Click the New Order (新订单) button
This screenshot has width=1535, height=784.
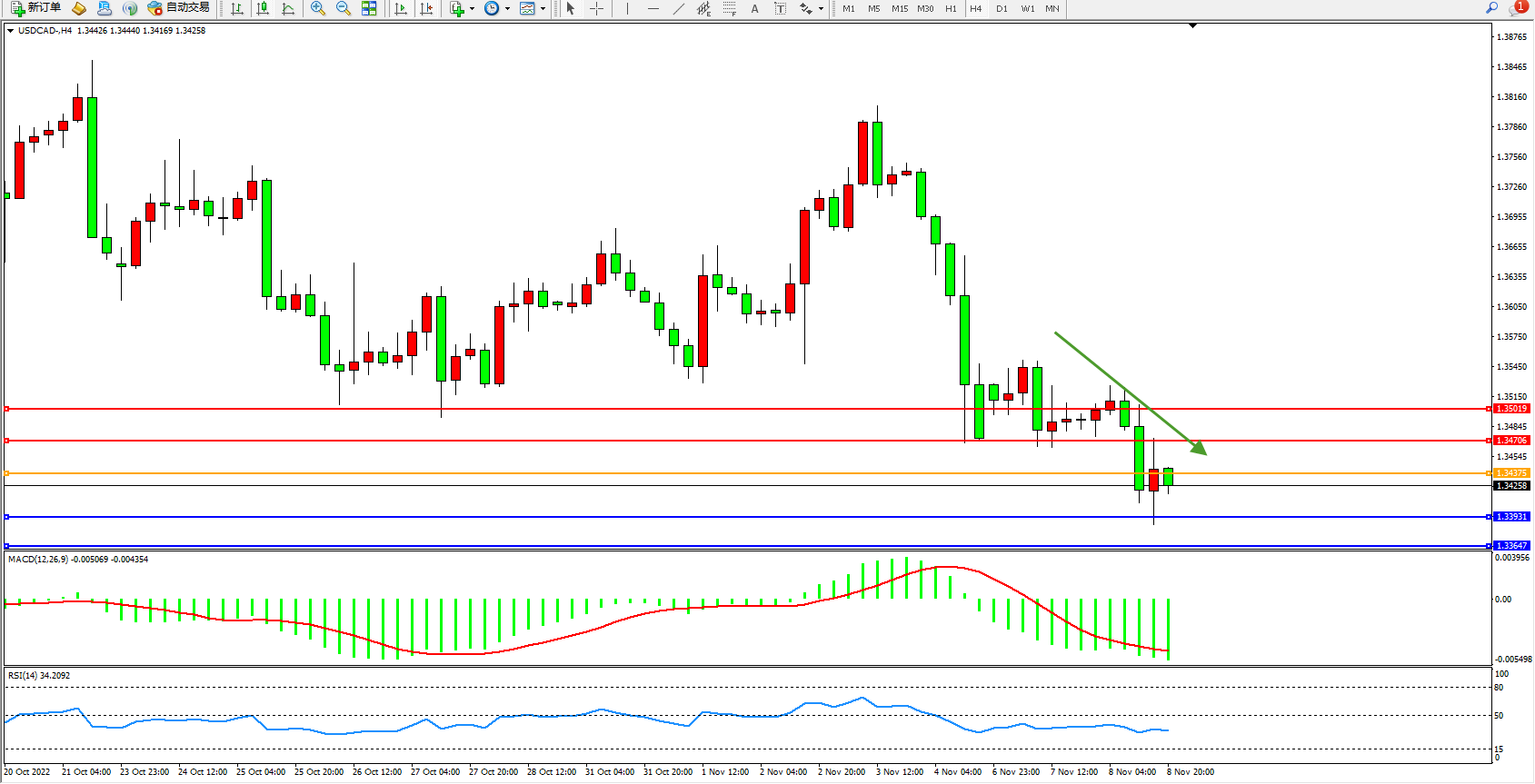pos(36,8)
